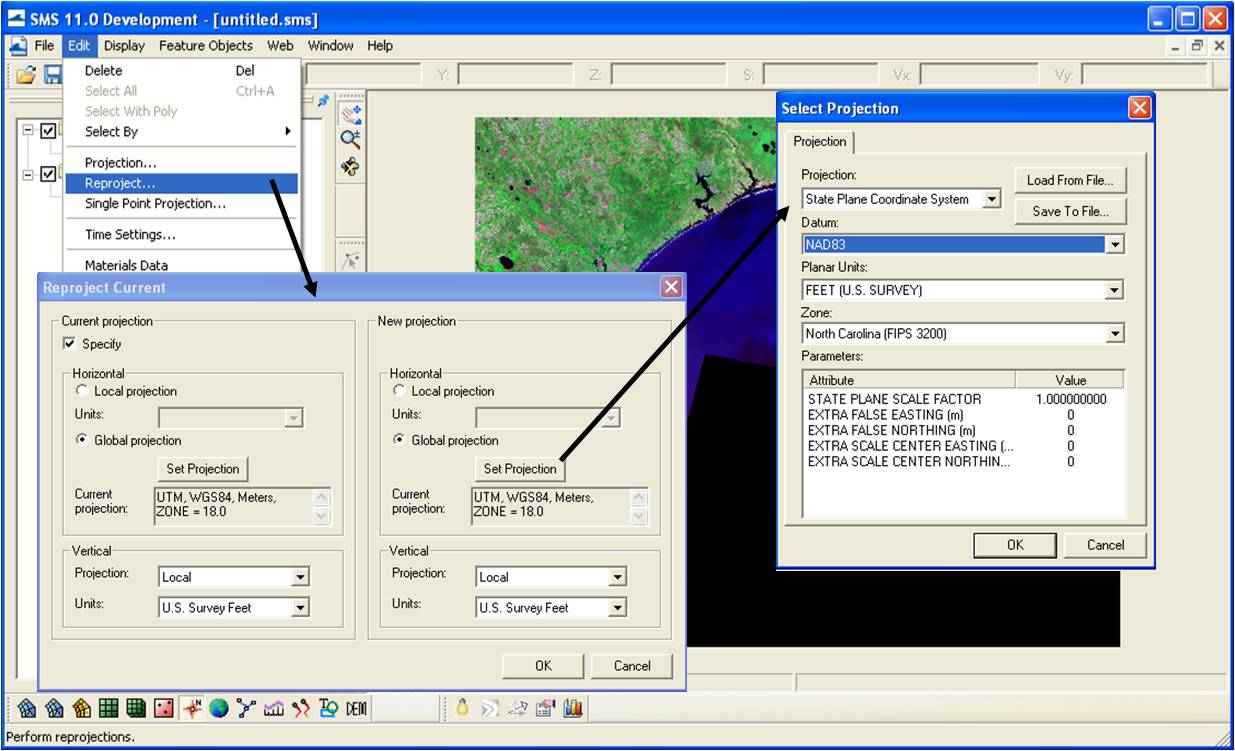The width and height of the screenshot is (1235, 751).
Task: Switch to the GIS globe module
Action: [x=218, y=709]
